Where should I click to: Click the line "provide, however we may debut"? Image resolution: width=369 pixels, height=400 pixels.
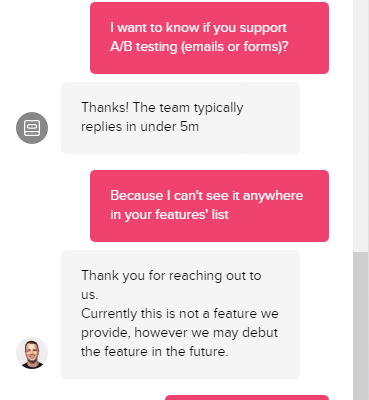[x=180, y=333]
